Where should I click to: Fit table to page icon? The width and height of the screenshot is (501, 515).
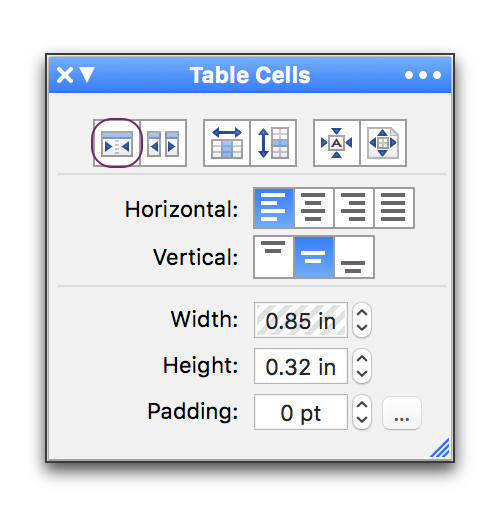point(383,143)
